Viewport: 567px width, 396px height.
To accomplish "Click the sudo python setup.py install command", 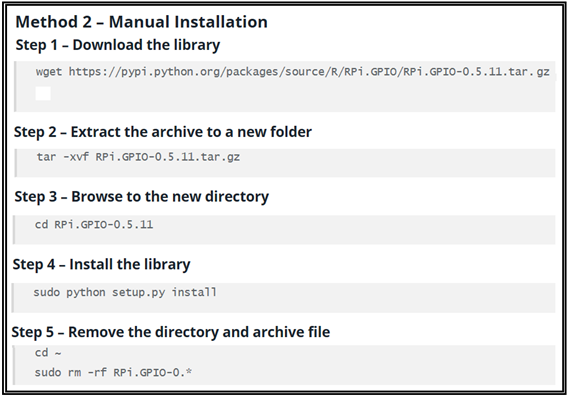I will point(125,292).
